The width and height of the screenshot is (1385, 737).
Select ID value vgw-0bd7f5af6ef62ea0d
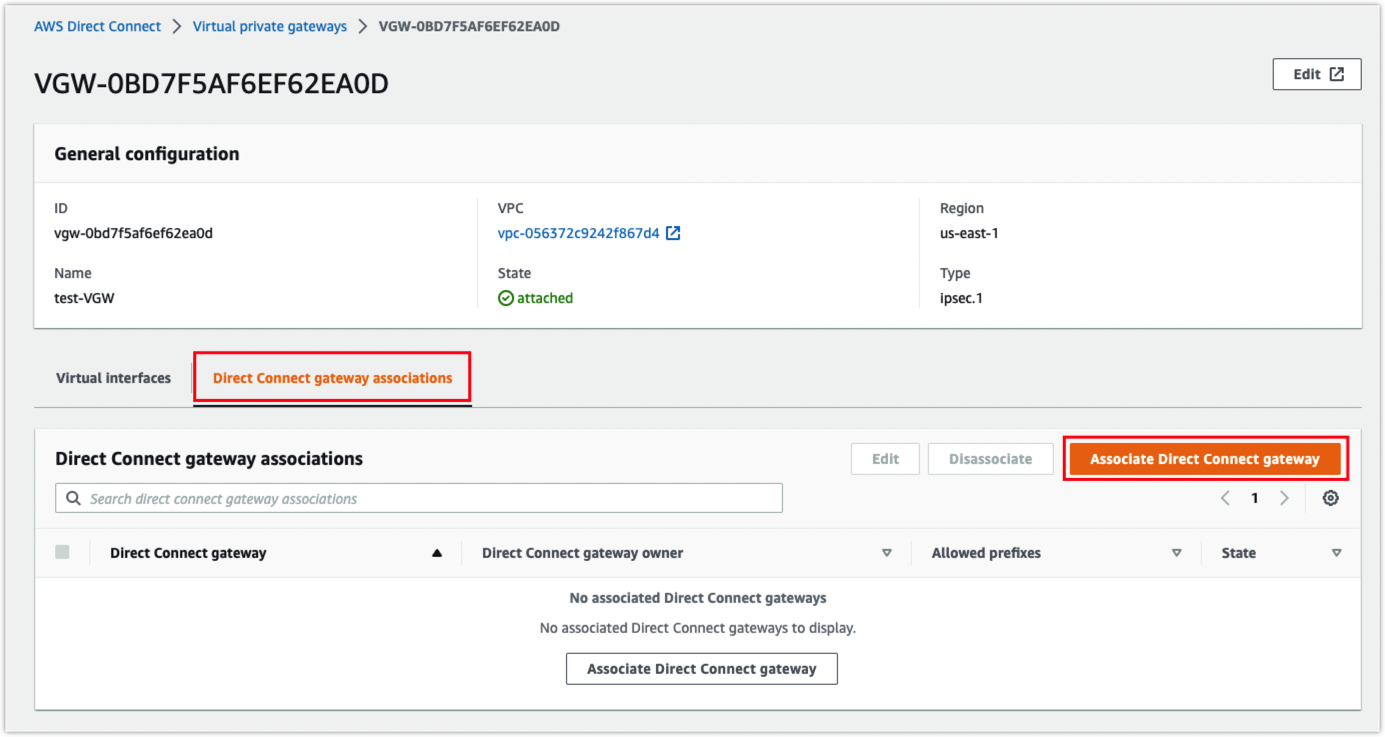coord(133,233)
